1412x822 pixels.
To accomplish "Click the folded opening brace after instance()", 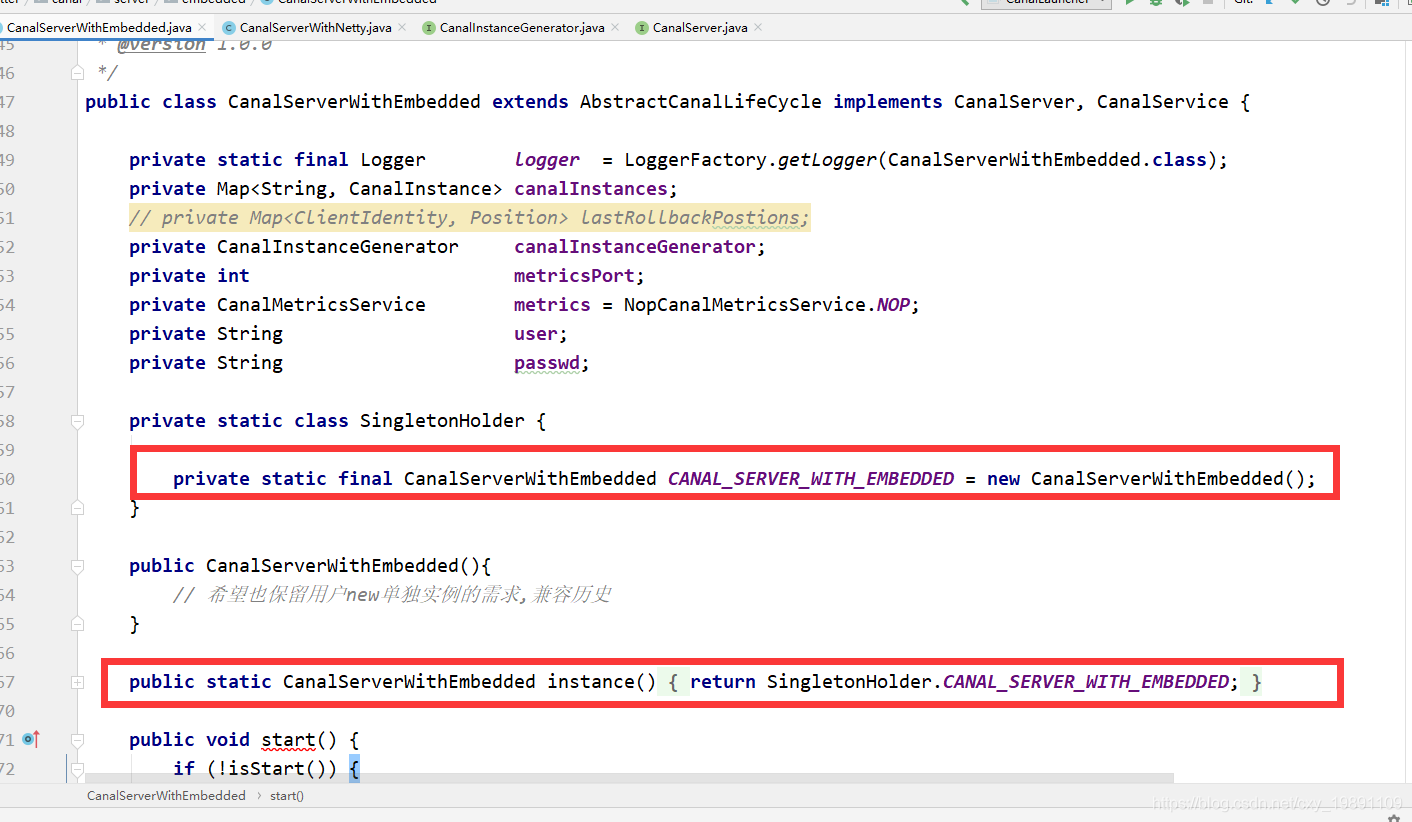I will coord(674,682).
